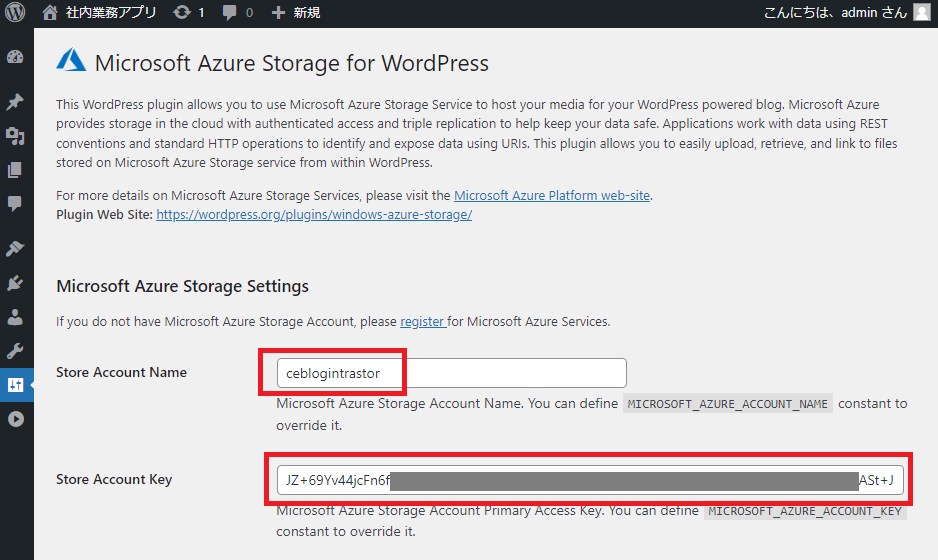Open the Media sidebar icon
Screen dimensions: 938x560
coord(15,136)
